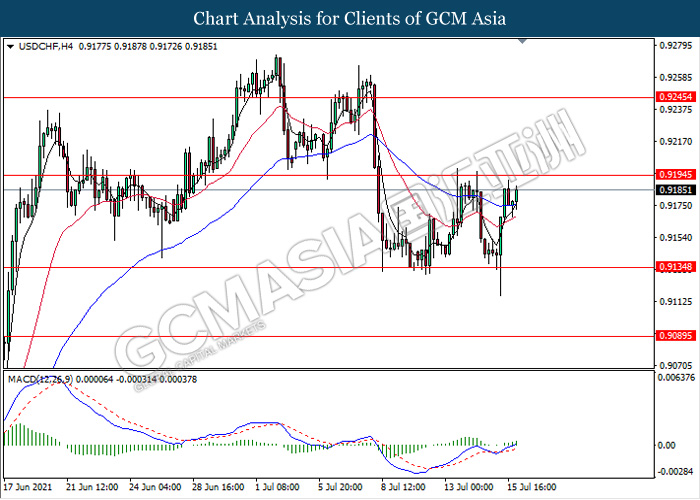Viewport: 700px width, 500px height.
Task: Click the 28 Jun 16:00 time label
Action: pos(219,487)
